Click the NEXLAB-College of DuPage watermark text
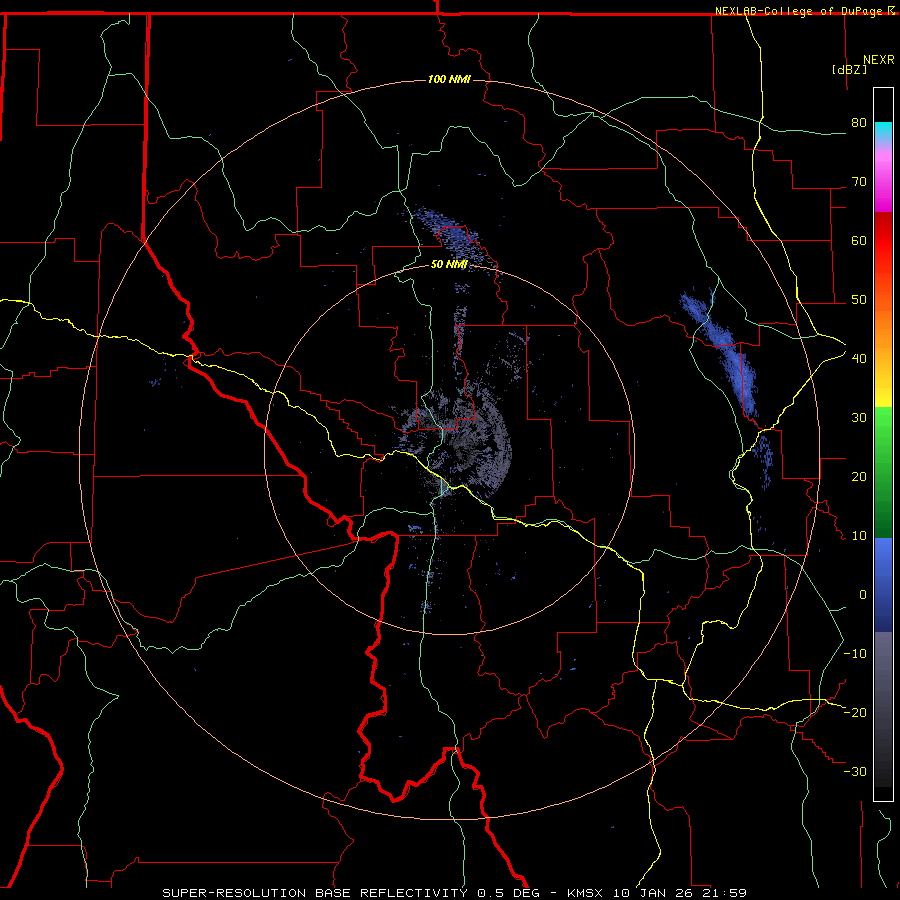The height and width of the screenshot is (900, 900). (805, 11)
